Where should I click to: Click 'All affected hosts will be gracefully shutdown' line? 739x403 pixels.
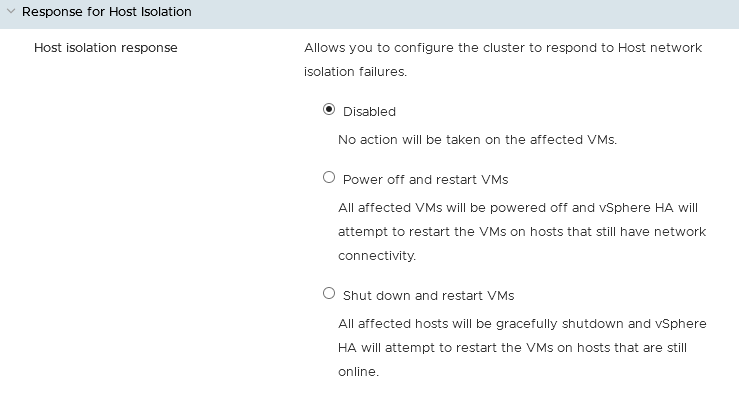522,324
